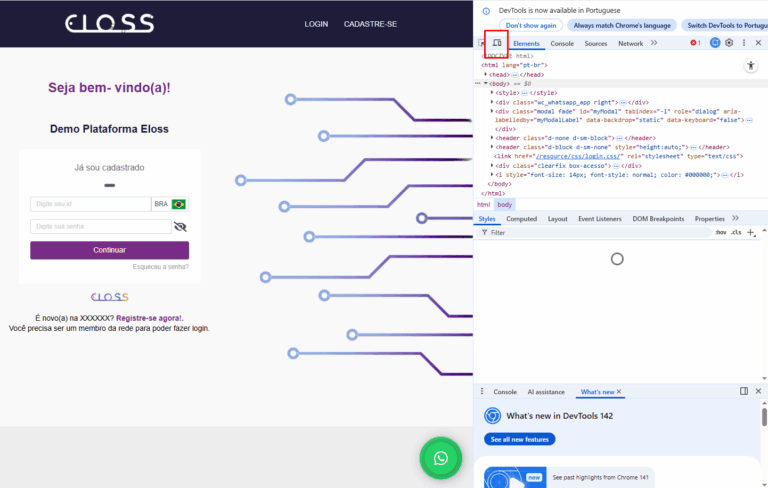This screenshot has width=768, height=488.
Task: Toggle the drawer sidebar layout icon
Action: [x=743, y=391]
